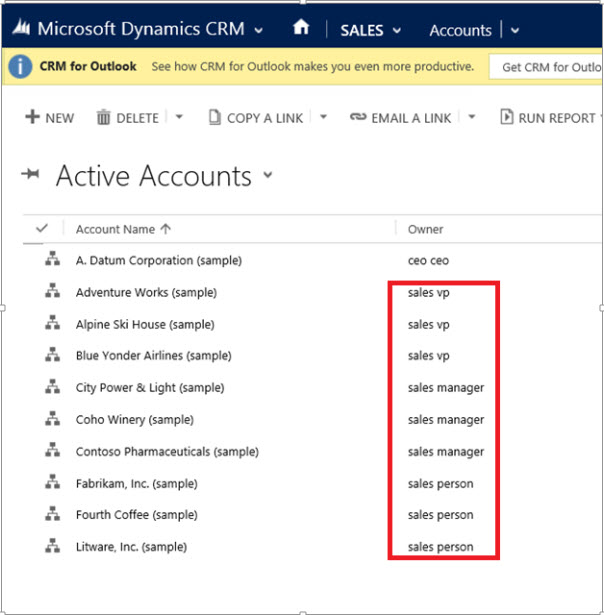604x615 pixels.
Task: Click the CRM for Outlook info icon
Action: coord(20,67)
